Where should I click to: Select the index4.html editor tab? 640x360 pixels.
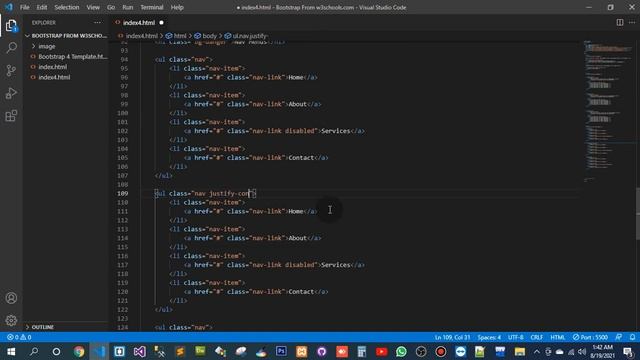coord(139,22)
